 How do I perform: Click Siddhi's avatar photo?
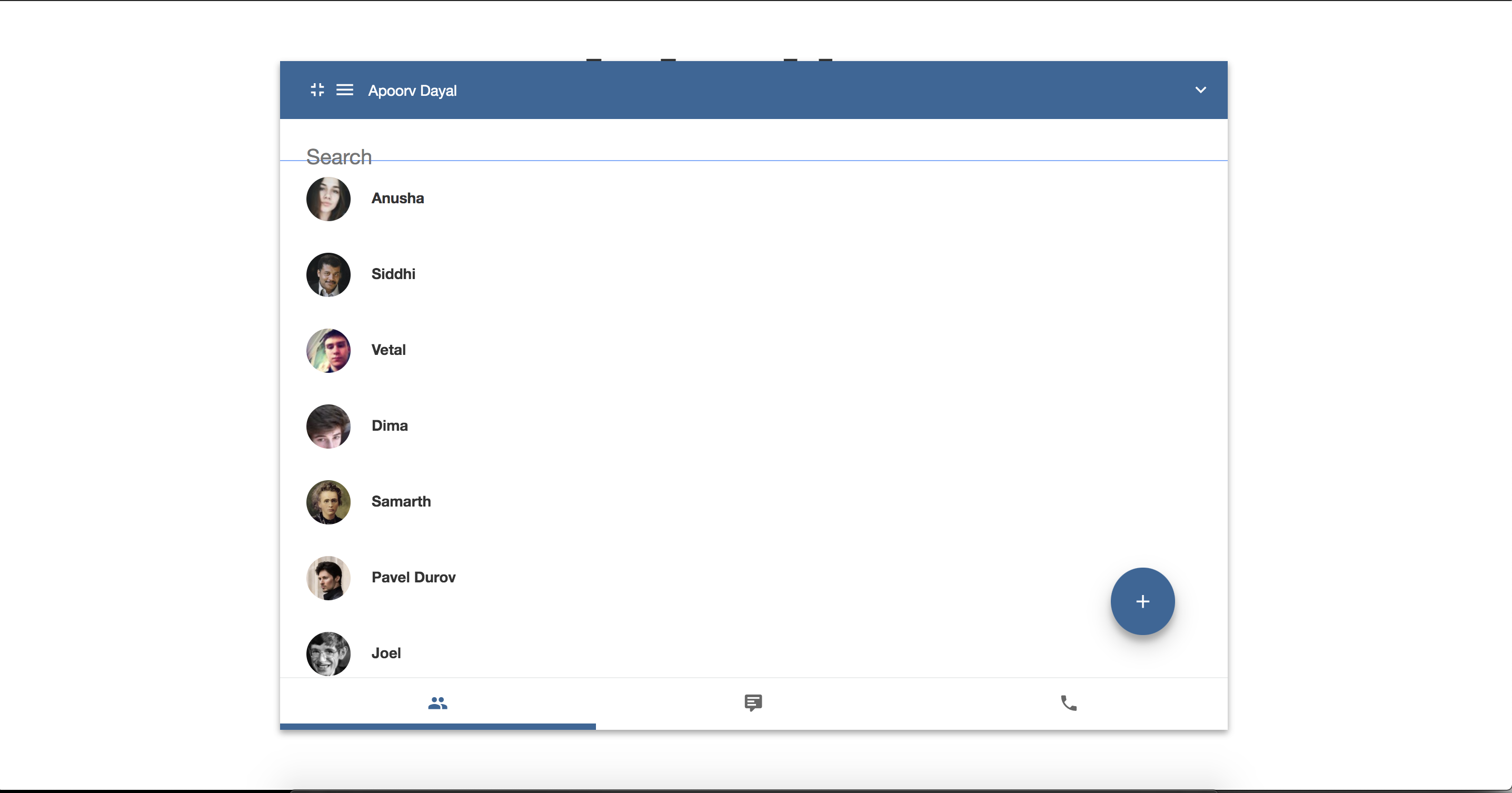[x=328, y=275]
